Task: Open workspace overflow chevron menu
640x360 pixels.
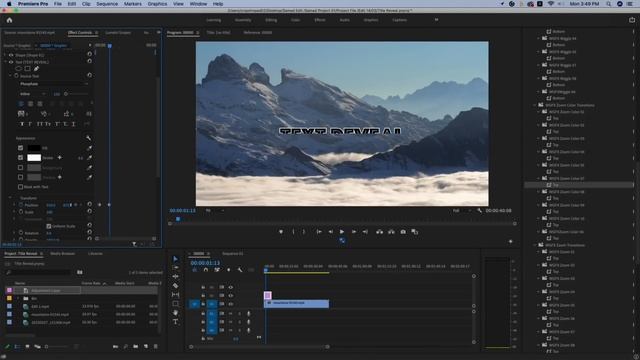Action: click(436, 20)
